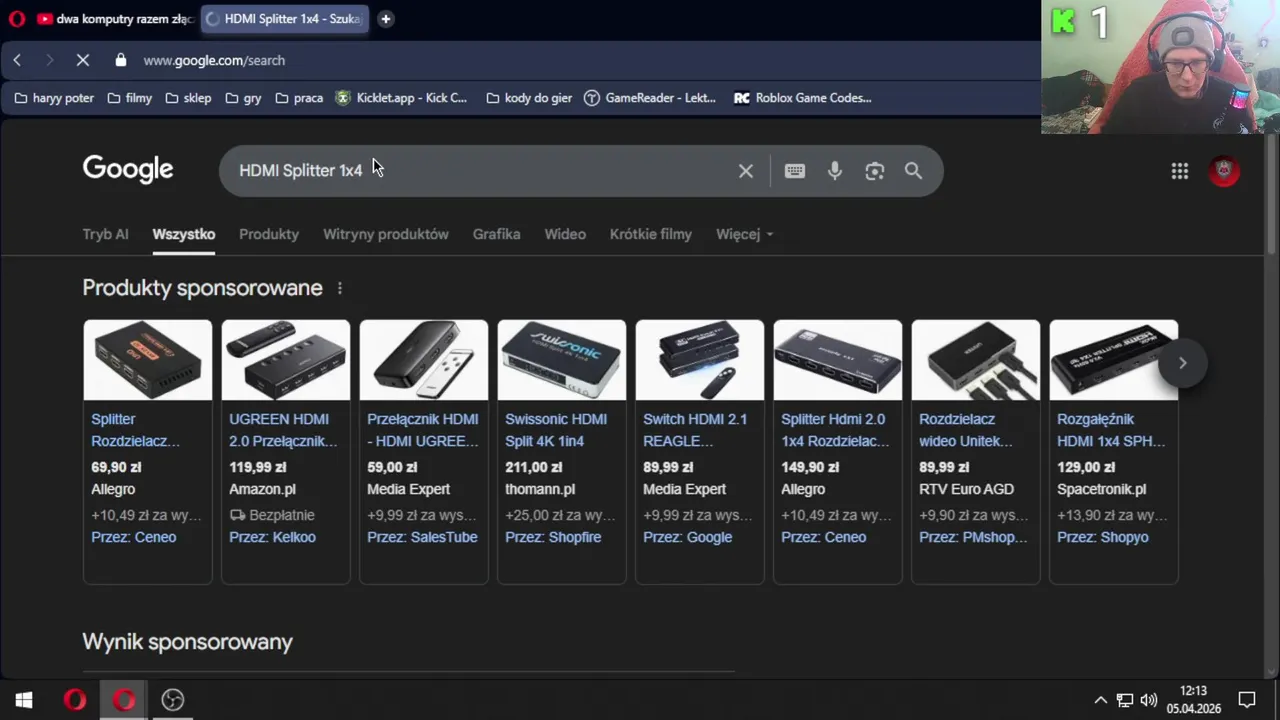
Task: Click Spacetronik.pl store name
Action: (1102, 489)
